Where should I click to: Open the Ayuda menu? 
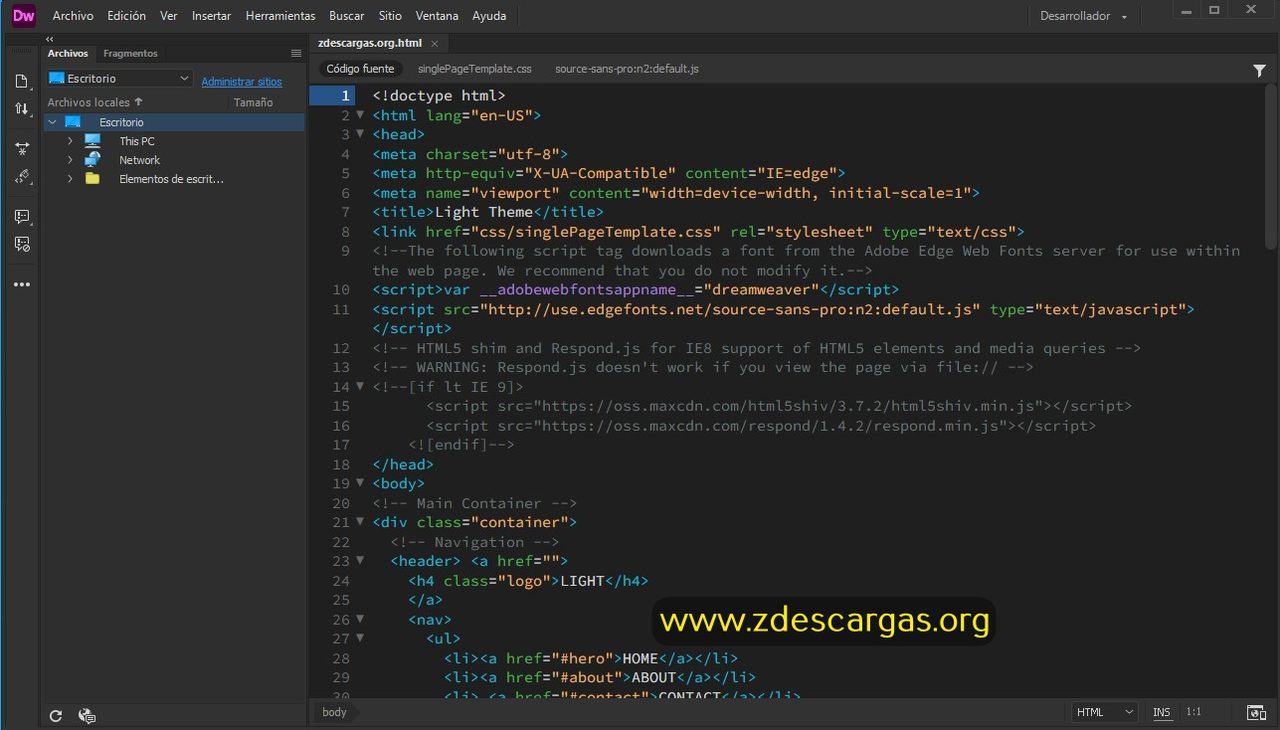(x=489, y=16)
